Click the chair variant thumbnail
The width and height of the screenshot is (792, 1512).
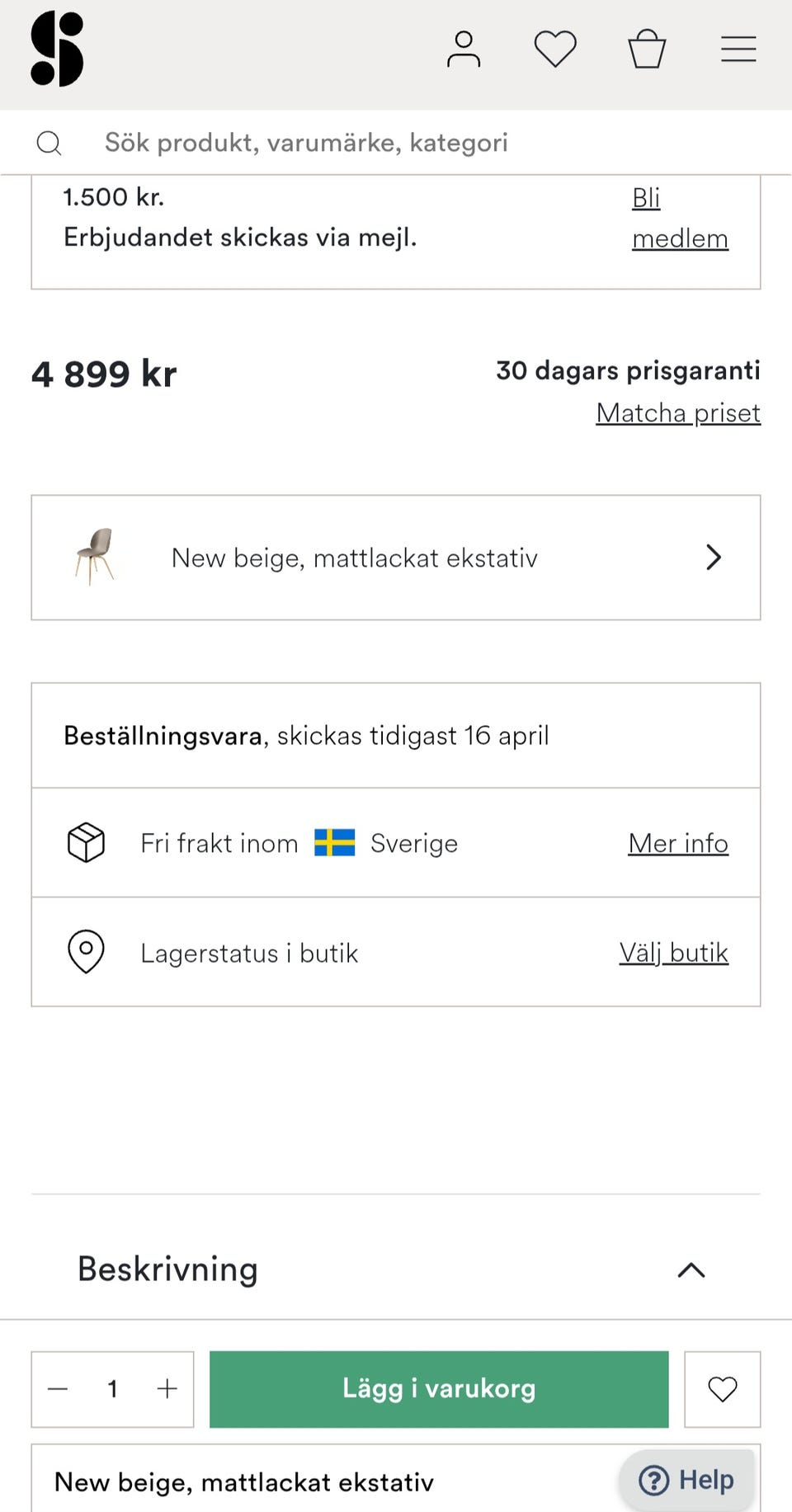tap(95, 557)
